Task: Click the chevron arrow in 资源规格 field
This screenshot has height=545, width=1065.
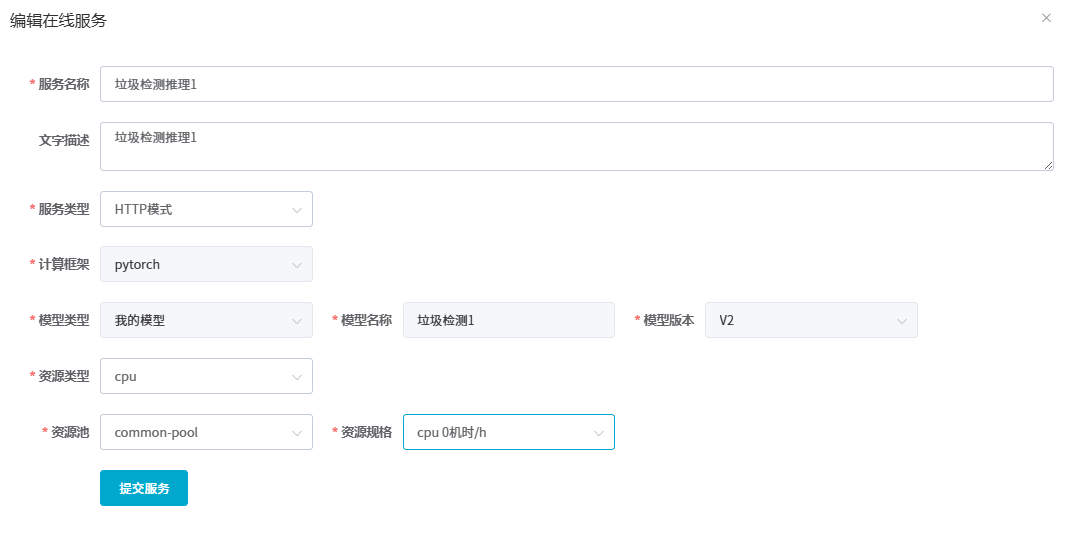Action: pyautogui.click(x=599, y=433)
